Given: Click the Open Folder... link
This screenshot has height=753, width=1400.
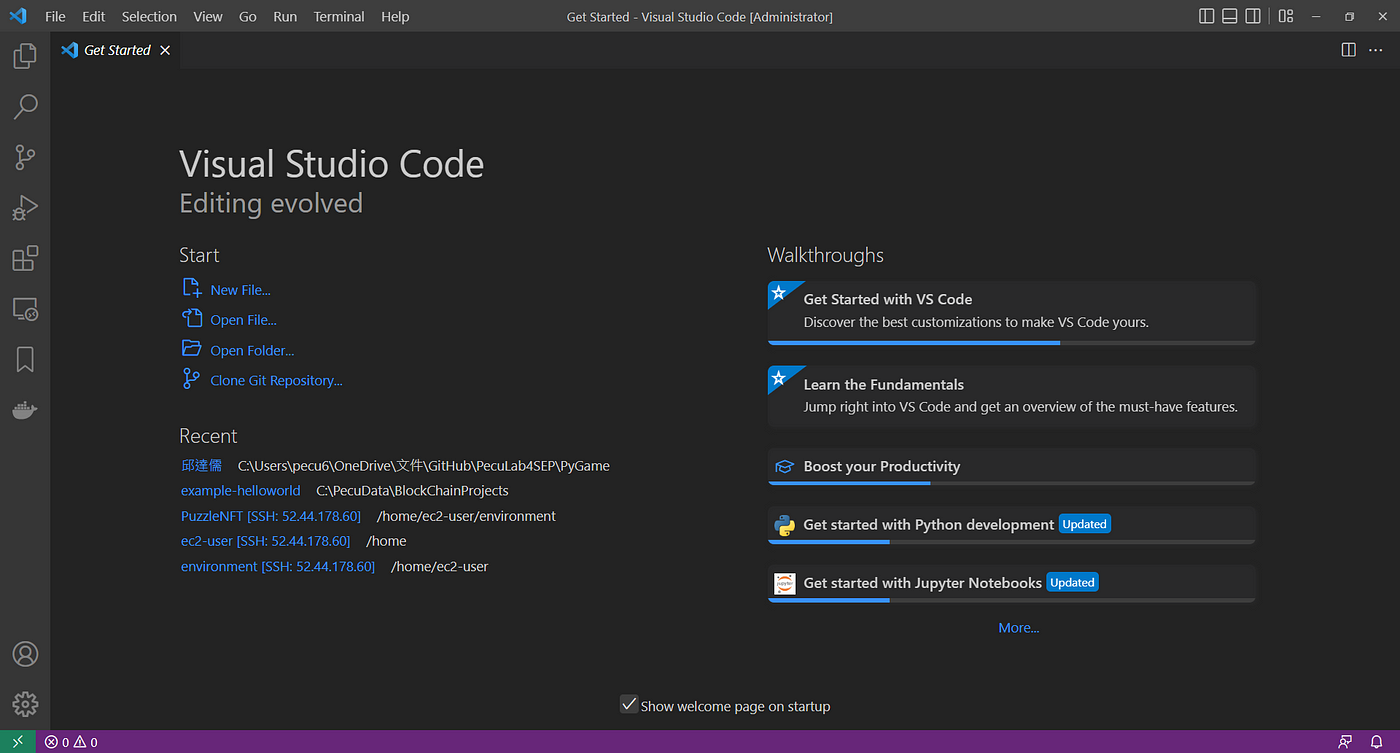Looking at the screenshot, I should coord(252,350).
